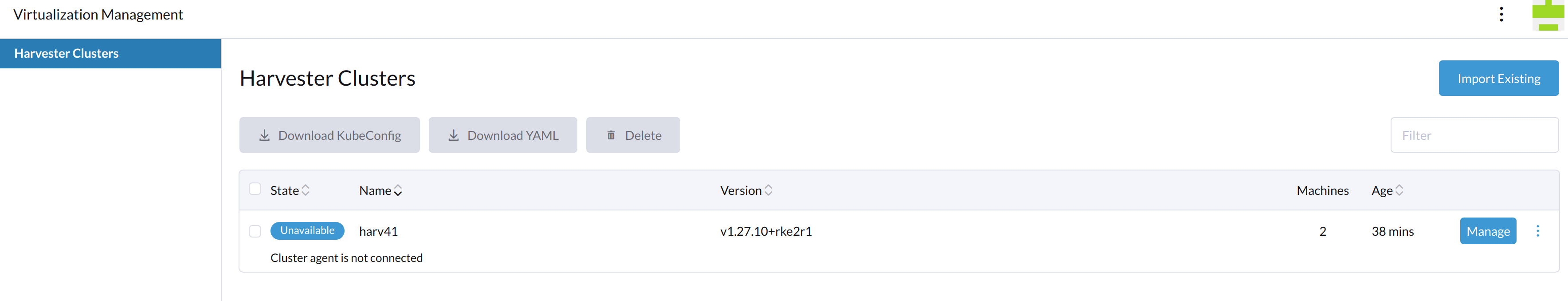This screenshot has height=301, width=1568.
Task: Open the harv41 row actions menu
Action: [x=1537, y=231]
